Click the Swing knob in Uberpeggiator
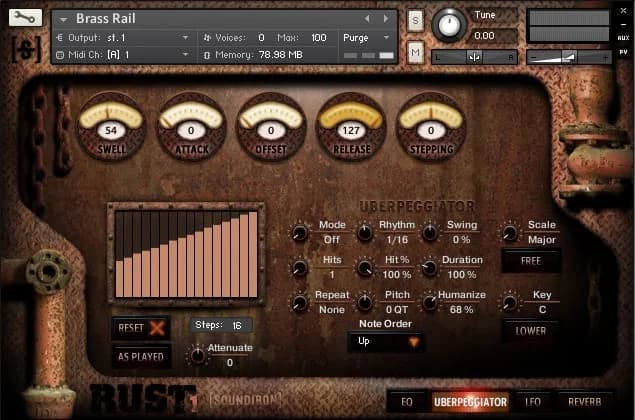Screen dimensions: 635x420 tap(430, 233)
